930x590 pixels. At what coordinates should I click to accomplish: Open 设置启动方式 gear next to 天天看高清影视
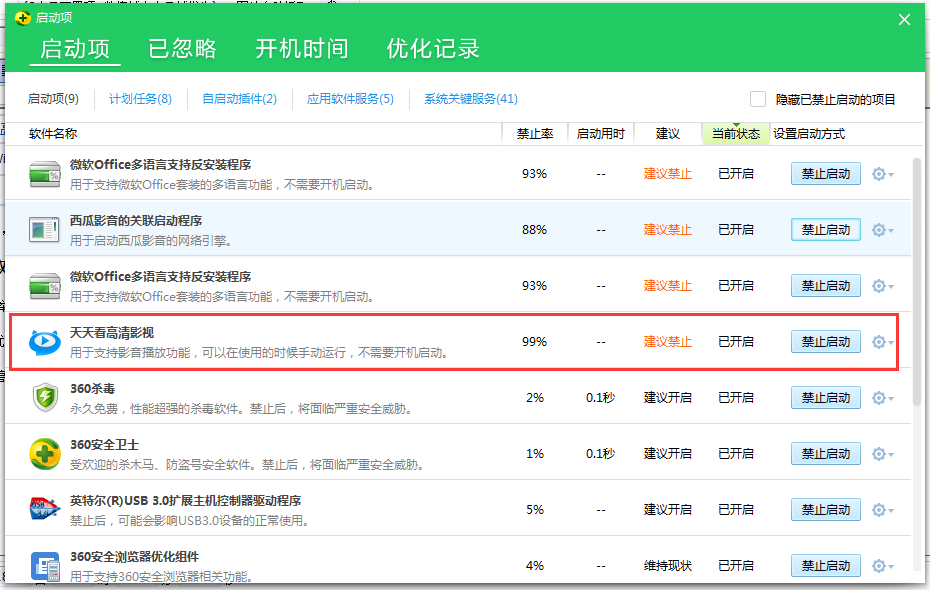pos(877,341)
